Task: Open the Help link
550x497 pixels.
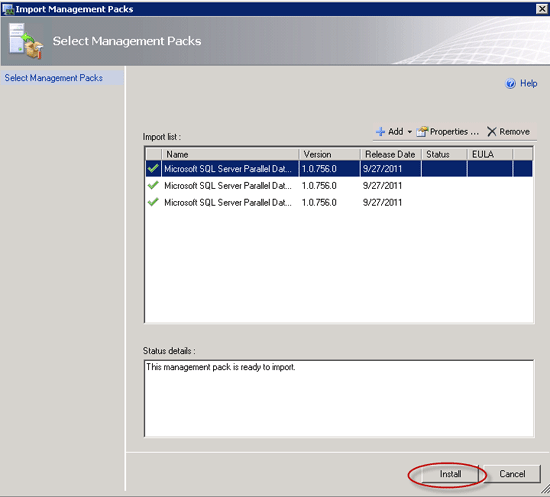Action: tap(529, 83)
